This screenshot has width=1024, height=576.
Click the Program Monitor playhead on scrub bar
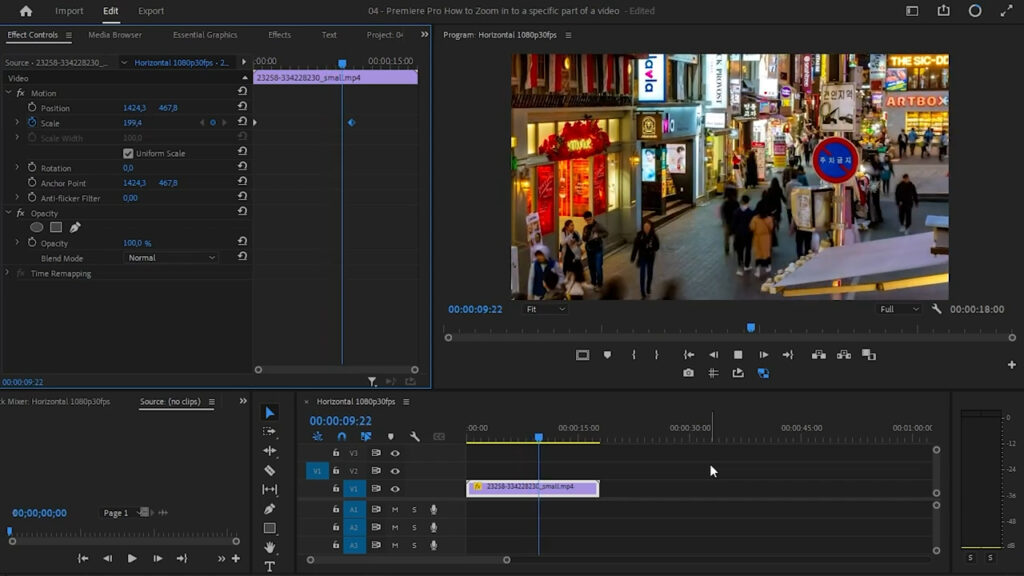coord(751,327)
